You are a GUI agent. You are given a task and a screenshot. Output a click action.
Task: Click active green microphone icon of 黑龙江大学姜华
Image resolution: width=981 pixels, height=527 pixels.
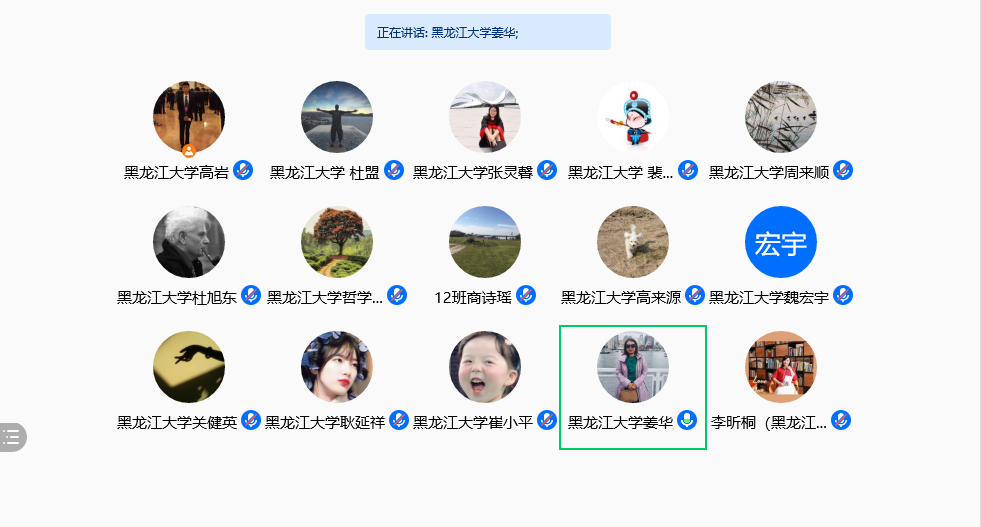pos(687,421)
